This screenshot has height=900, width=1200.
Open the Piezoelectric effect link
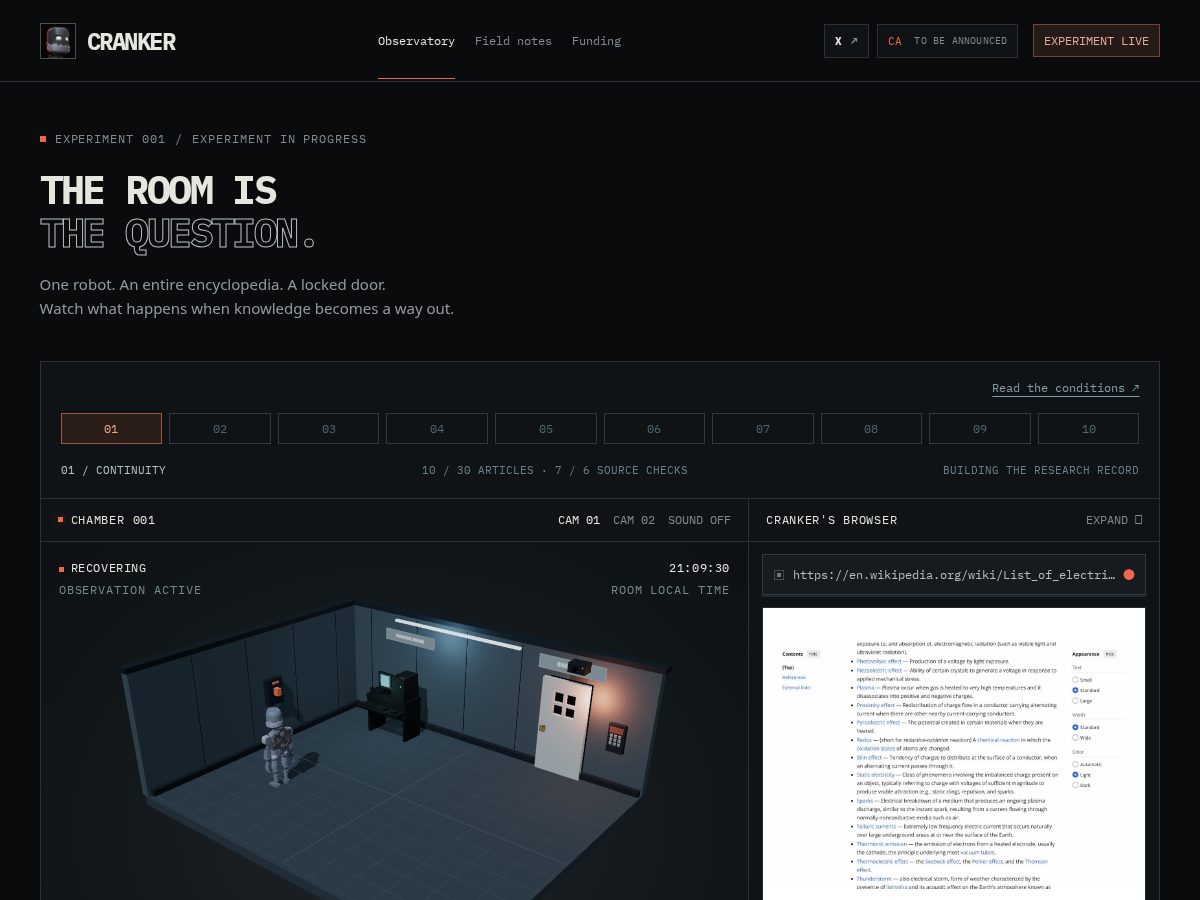(x=879, y=670)
